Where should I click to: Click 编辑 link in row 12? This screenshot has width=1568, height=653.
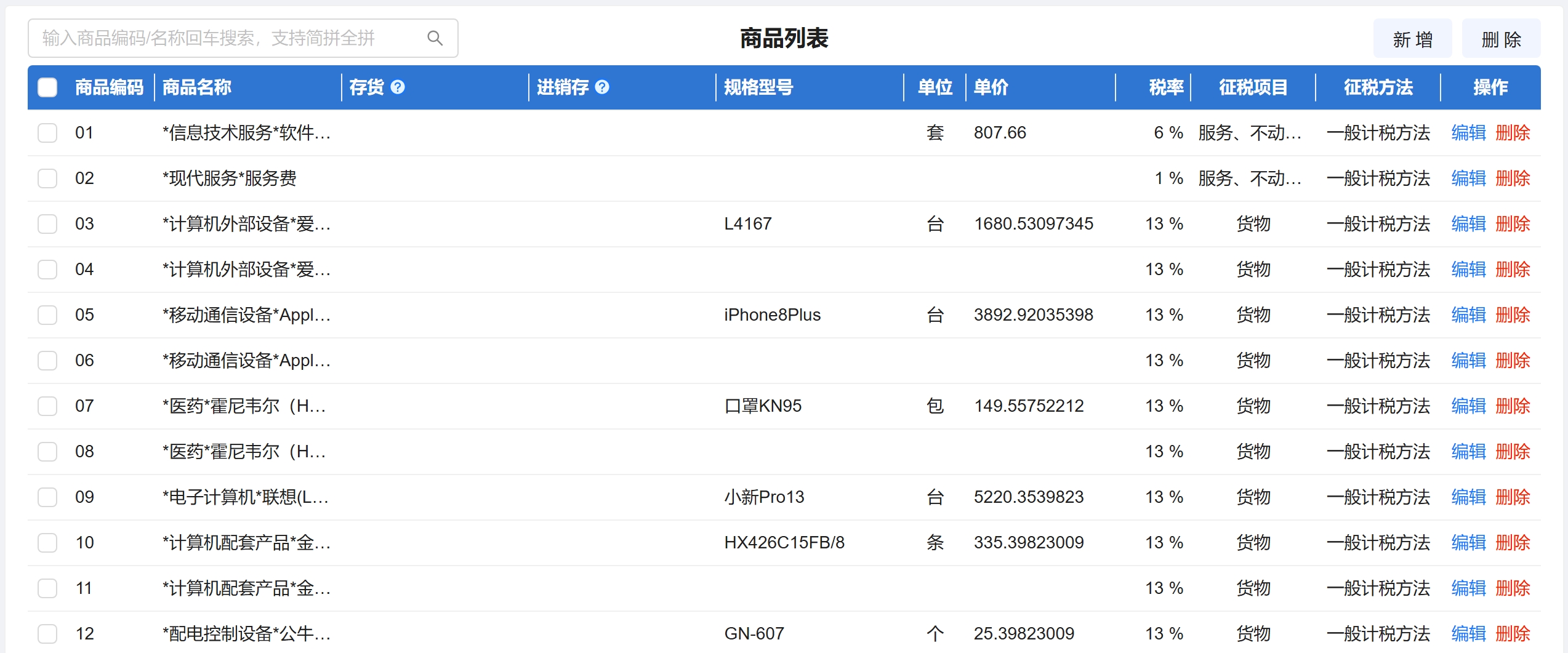coord(1468,634)
